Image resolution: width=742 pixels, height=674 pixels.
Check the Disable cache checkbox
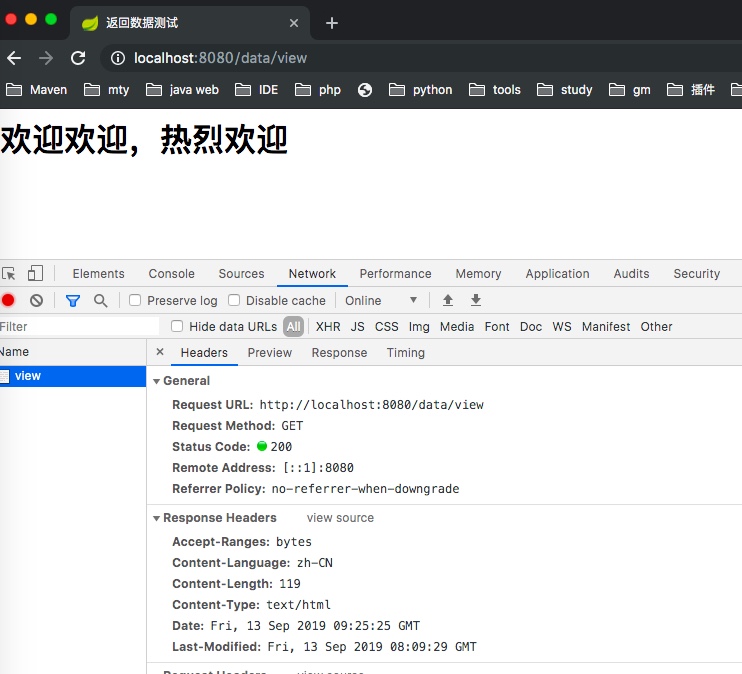coord(234,300)
